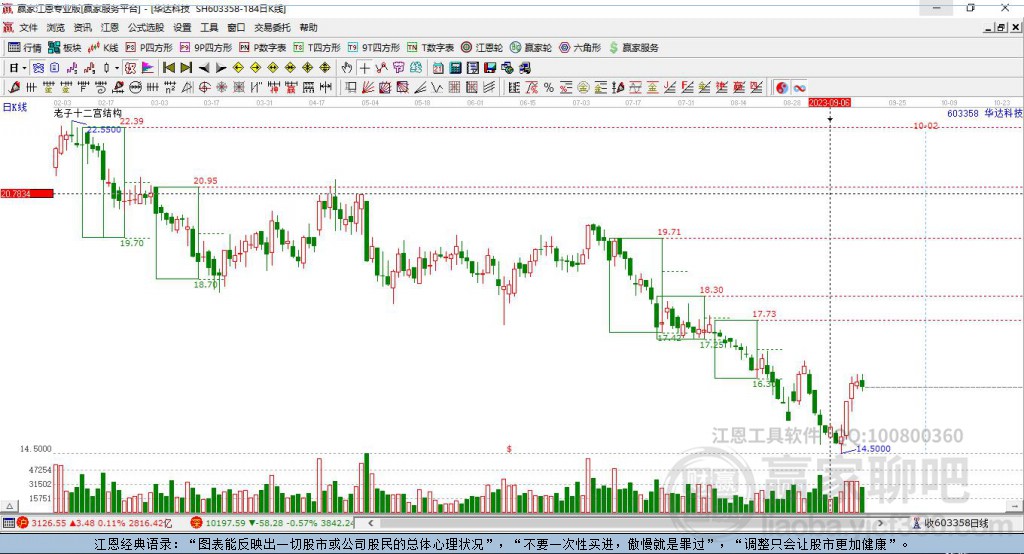Select the red target circle tool
This screenshot has height=554, width=1024.
204,88
